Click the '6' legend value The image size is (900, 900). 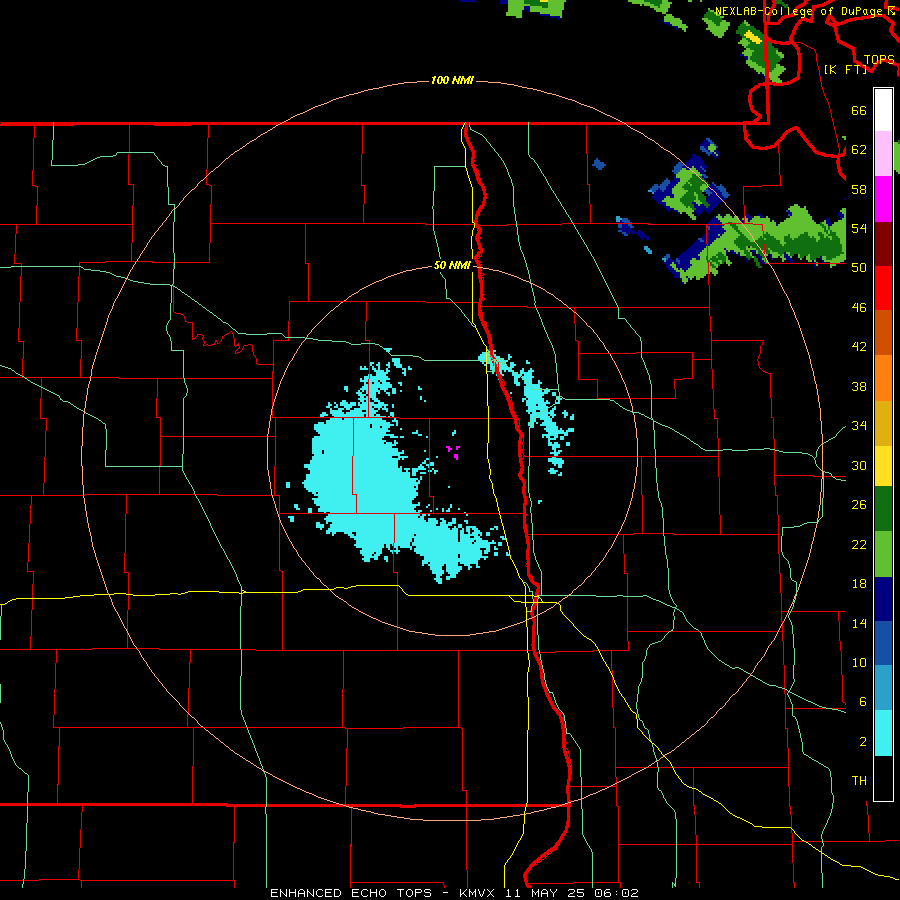click(862, 701)
